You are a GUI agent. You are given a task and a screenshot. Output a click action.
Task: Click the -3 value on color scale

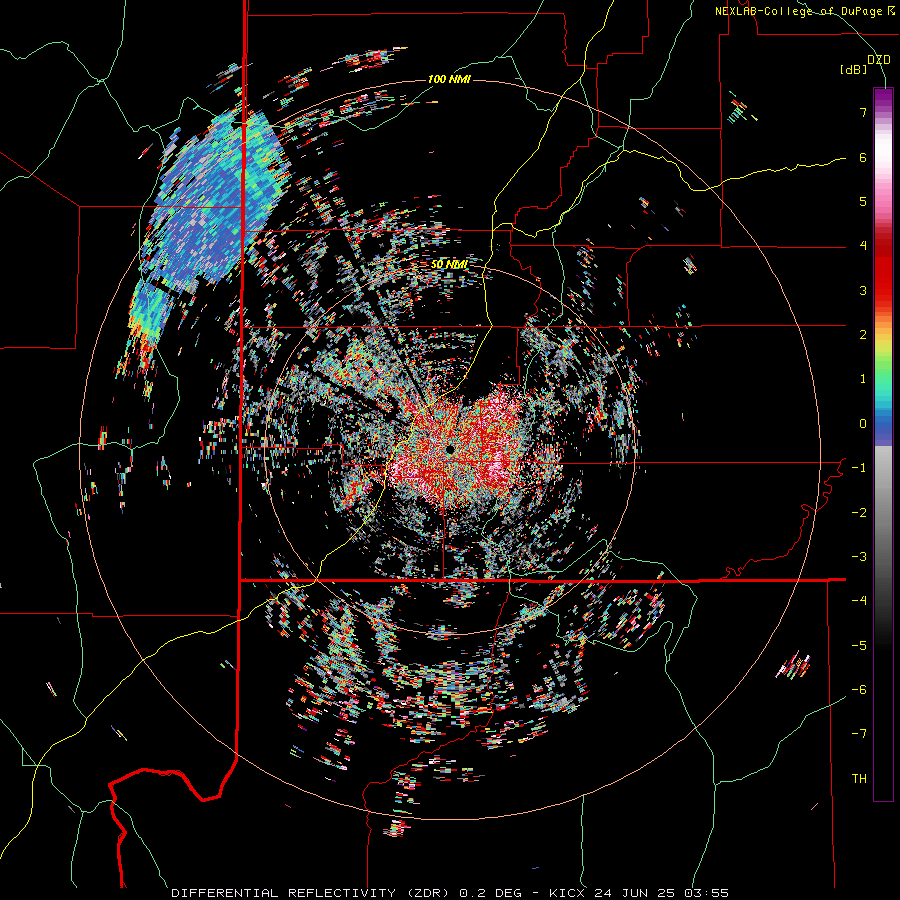click(x=859, y=557)
